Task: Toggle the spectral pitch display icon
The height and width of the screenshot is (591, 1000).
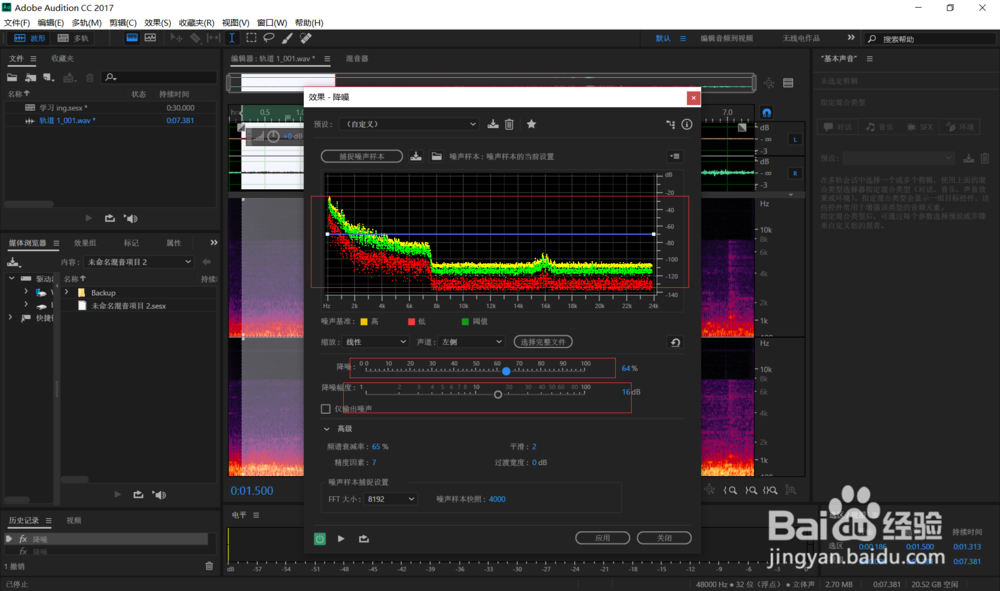Action: point(151,38)
